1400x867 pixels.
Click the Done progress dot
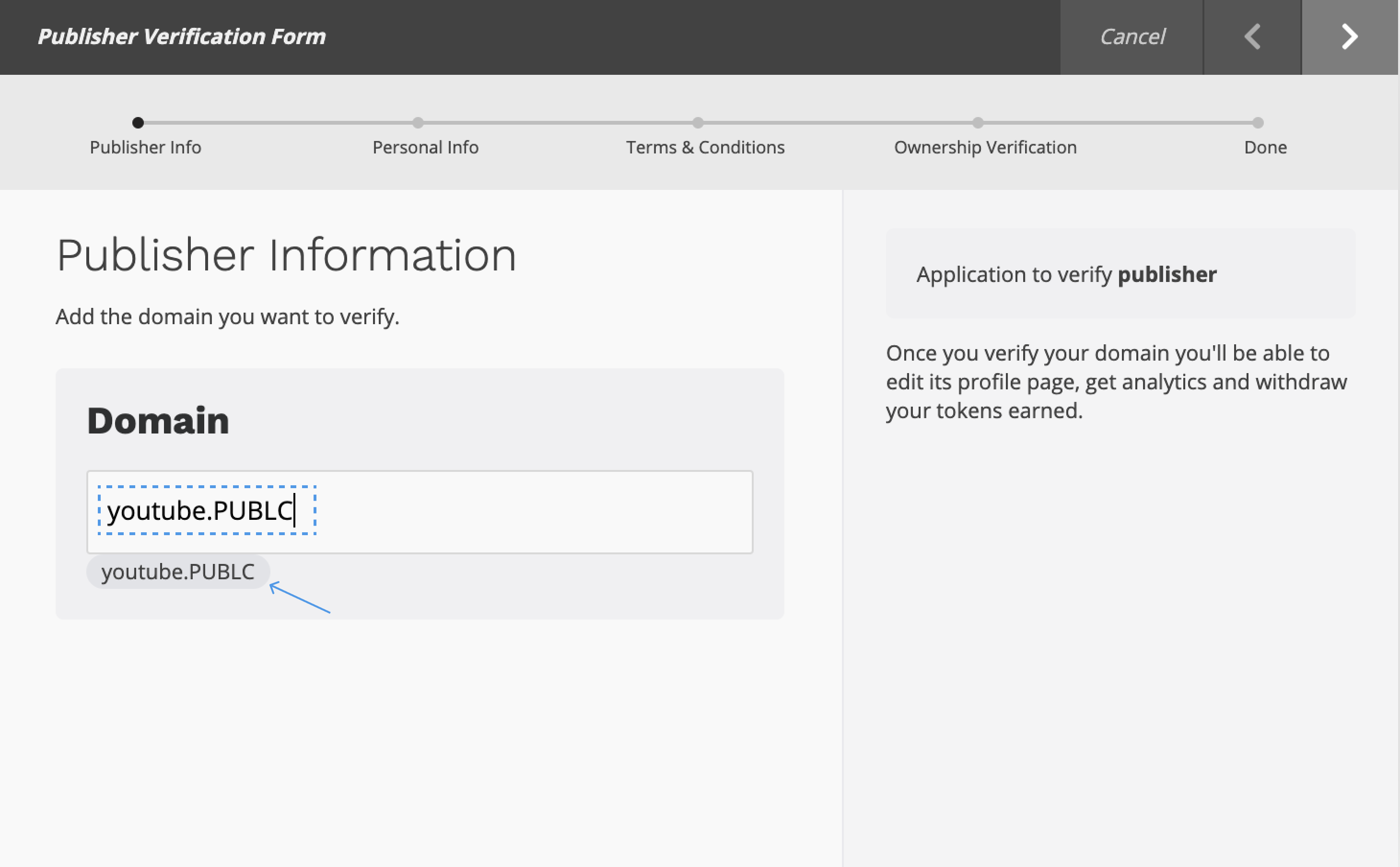click(1258, 123)
